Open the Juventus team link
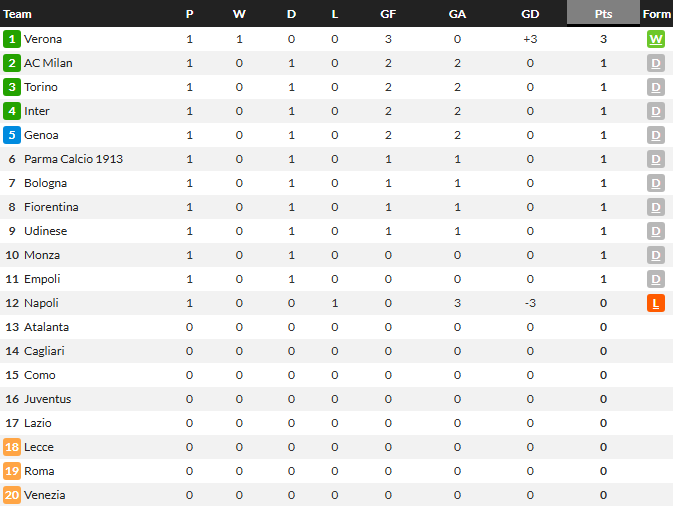The width and height of the screenshot is (673, 506). (47, 399)
